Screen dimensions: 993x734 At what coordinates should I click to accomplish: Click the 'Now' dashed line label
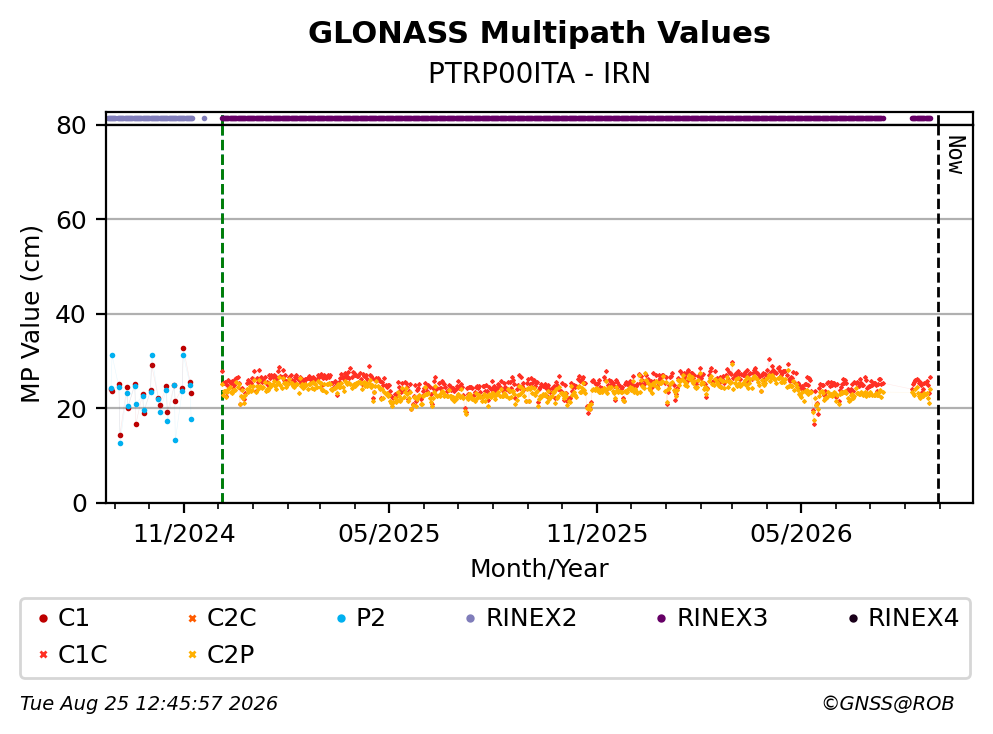tap(956, 155)
